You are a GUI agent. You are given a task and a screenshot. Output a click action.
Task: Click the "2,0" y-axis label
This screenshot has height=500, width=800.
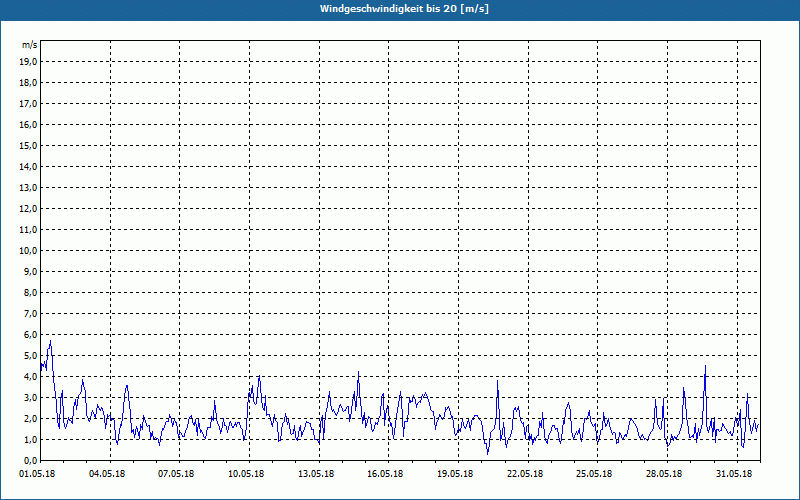(30, 418)
